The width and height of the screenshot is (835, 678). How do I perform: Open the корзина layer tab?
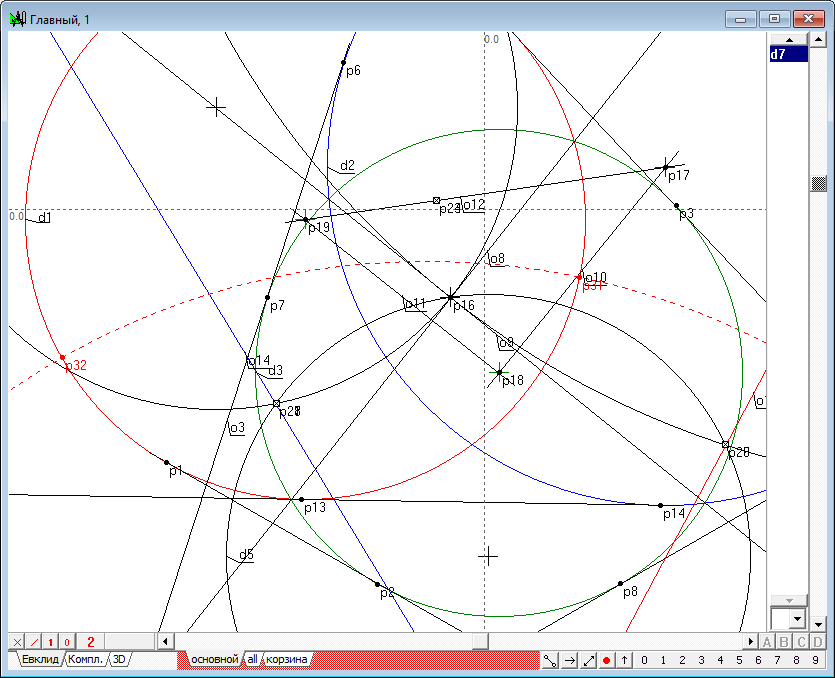pos(286,659)
